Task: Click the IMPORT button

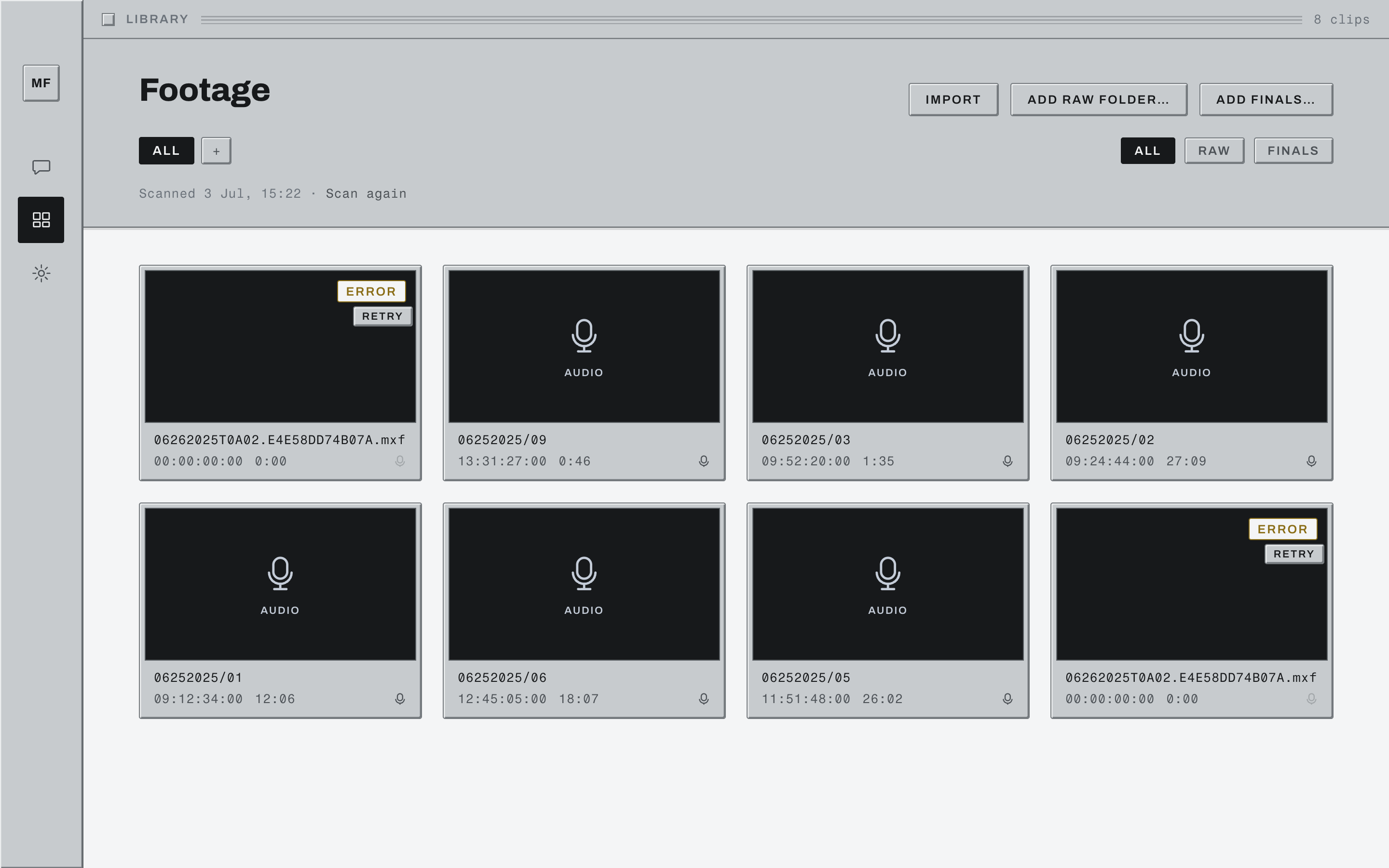Action: [953, 100]
